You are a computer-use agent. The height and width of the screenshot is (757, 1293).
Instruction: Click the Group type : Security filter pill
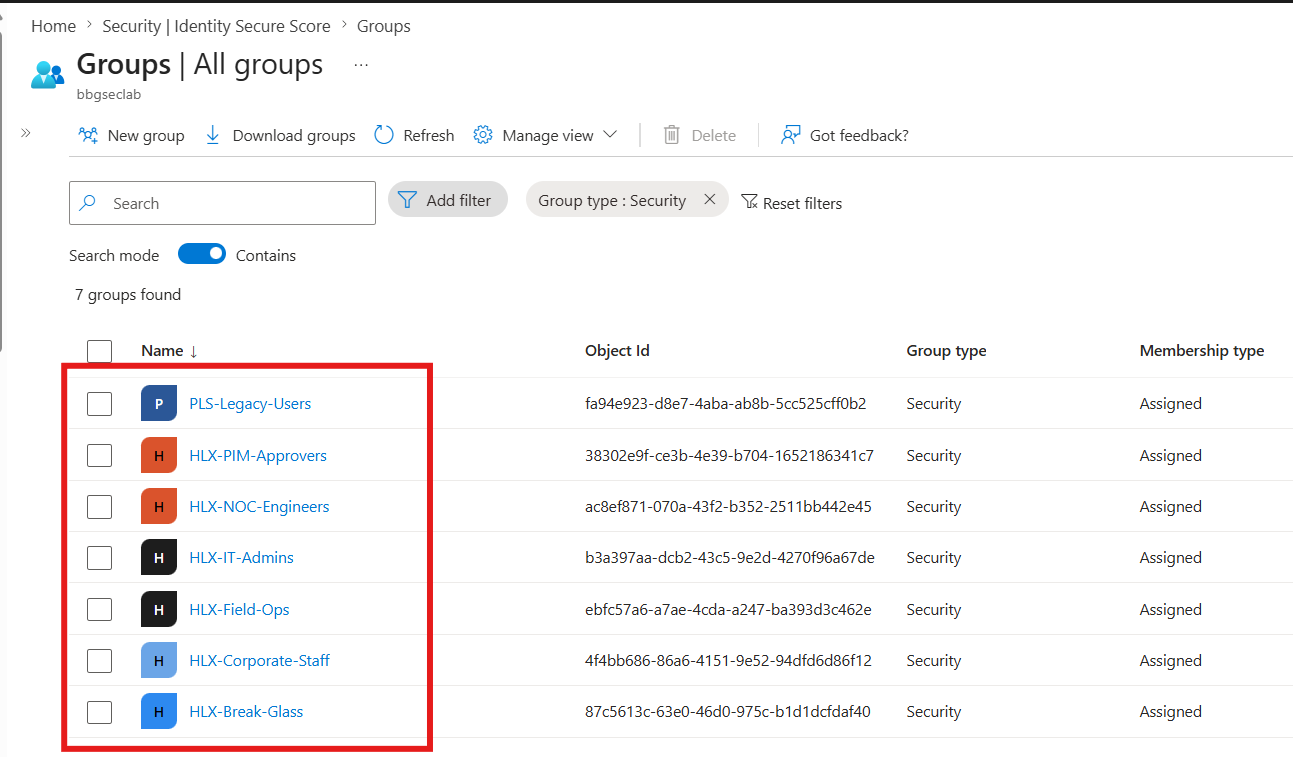(x=628, y=200)
